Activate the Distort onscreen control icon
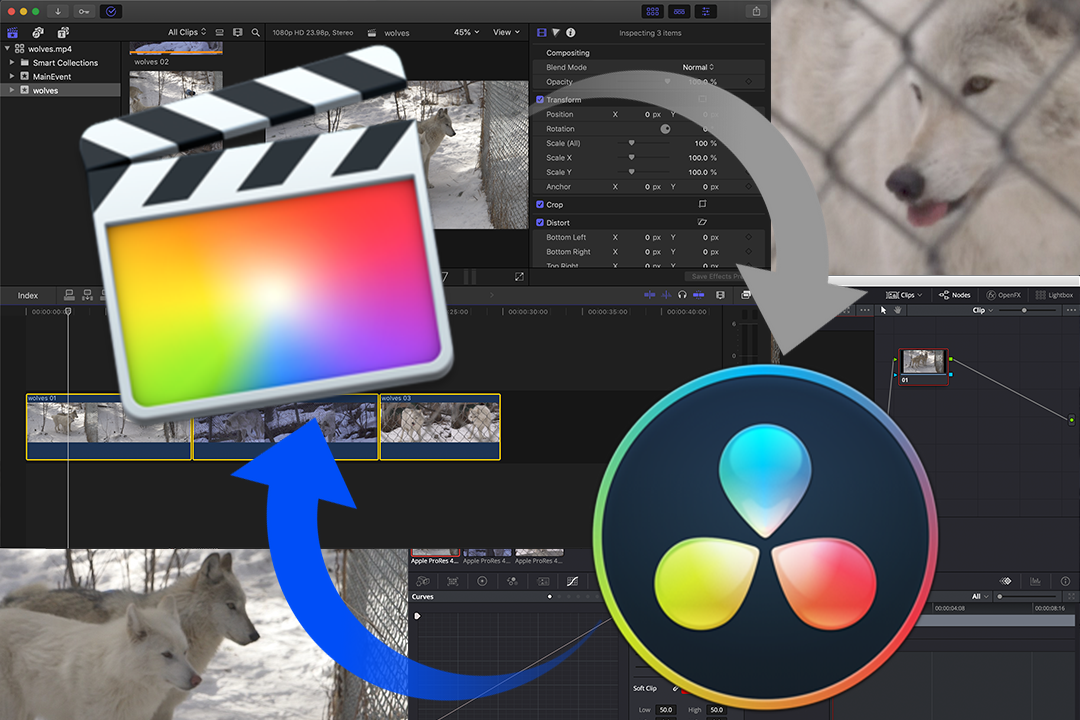 coord(703,222)
